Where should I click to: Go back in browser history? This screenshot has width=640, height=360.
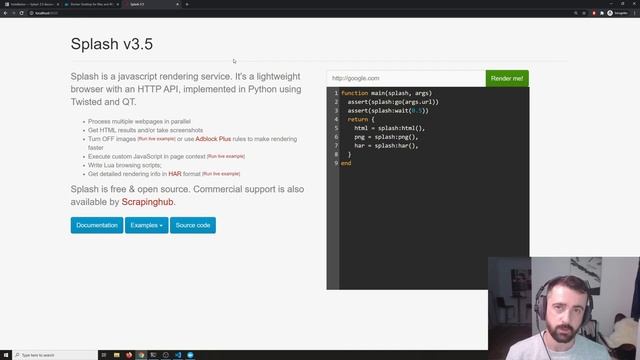5,13
